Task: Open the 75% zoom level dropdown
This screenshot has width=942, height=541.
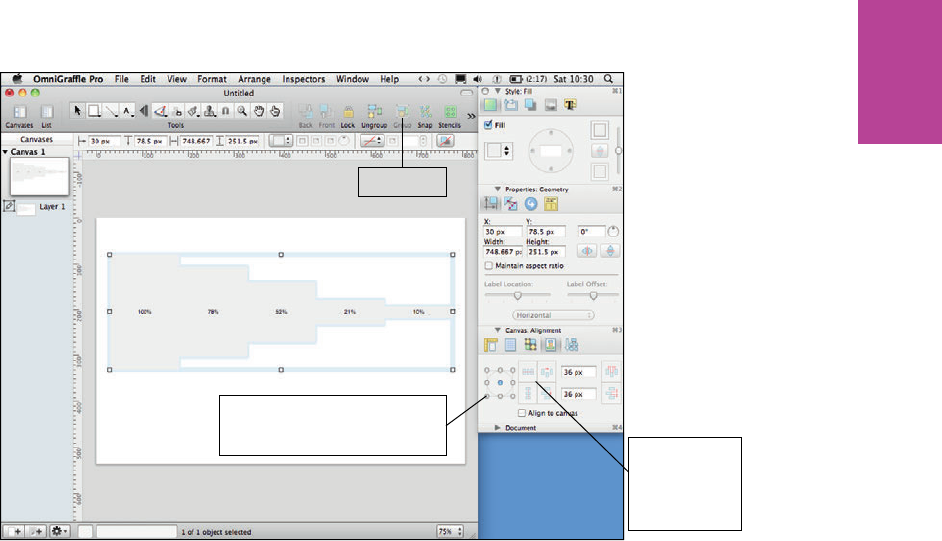Action: click(x=451, y=531)
